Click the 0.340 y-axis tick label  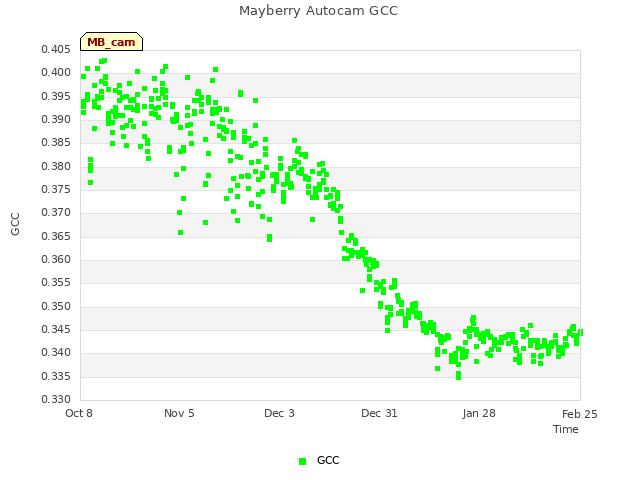[56, 353]
